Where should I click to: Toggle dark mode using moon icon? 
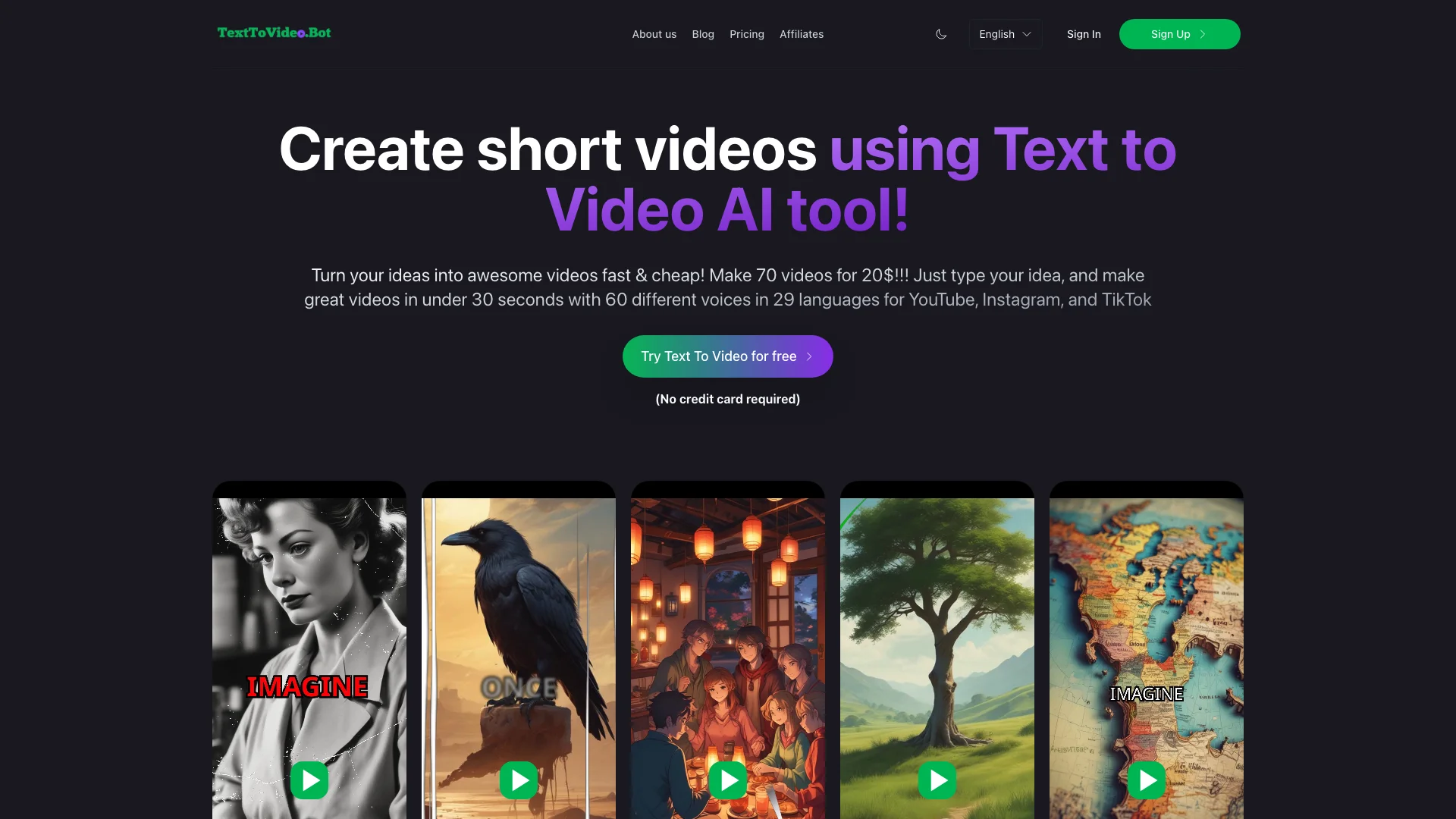pyautogui.click(x=941, y=34)
